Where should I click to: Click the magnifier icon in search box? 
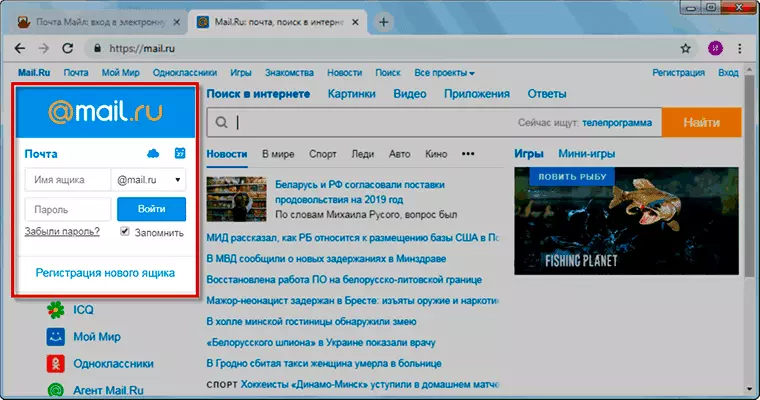[222, 122]
